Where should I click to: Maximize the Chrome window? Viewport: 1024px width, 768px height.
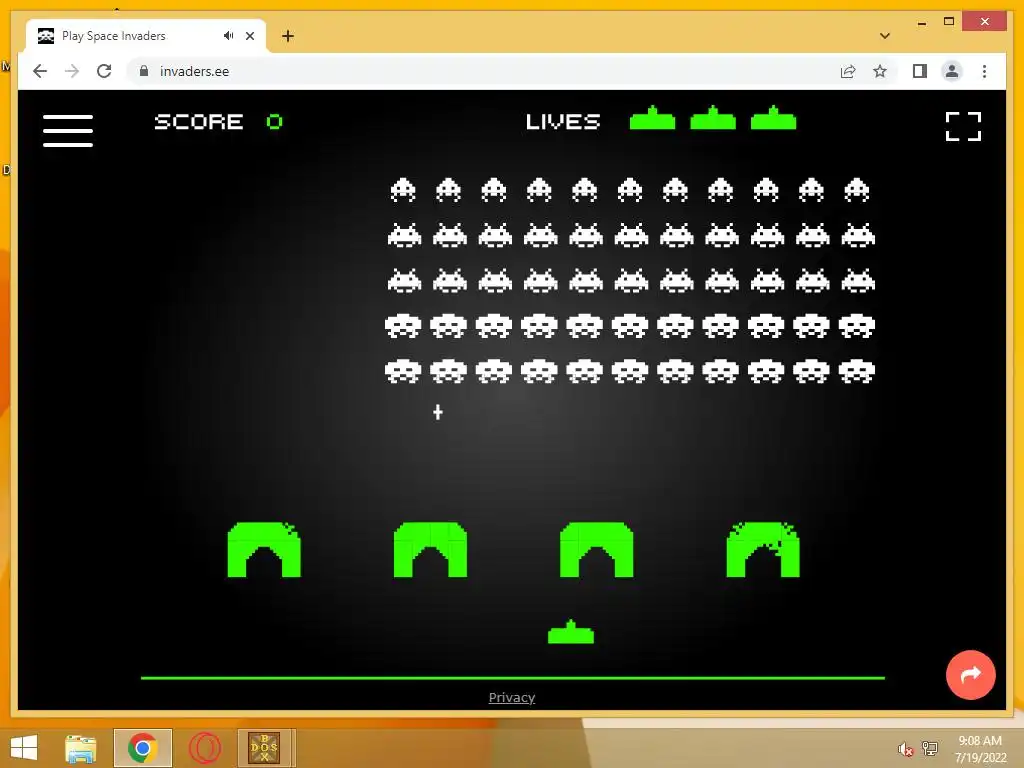tap(949, 22)
